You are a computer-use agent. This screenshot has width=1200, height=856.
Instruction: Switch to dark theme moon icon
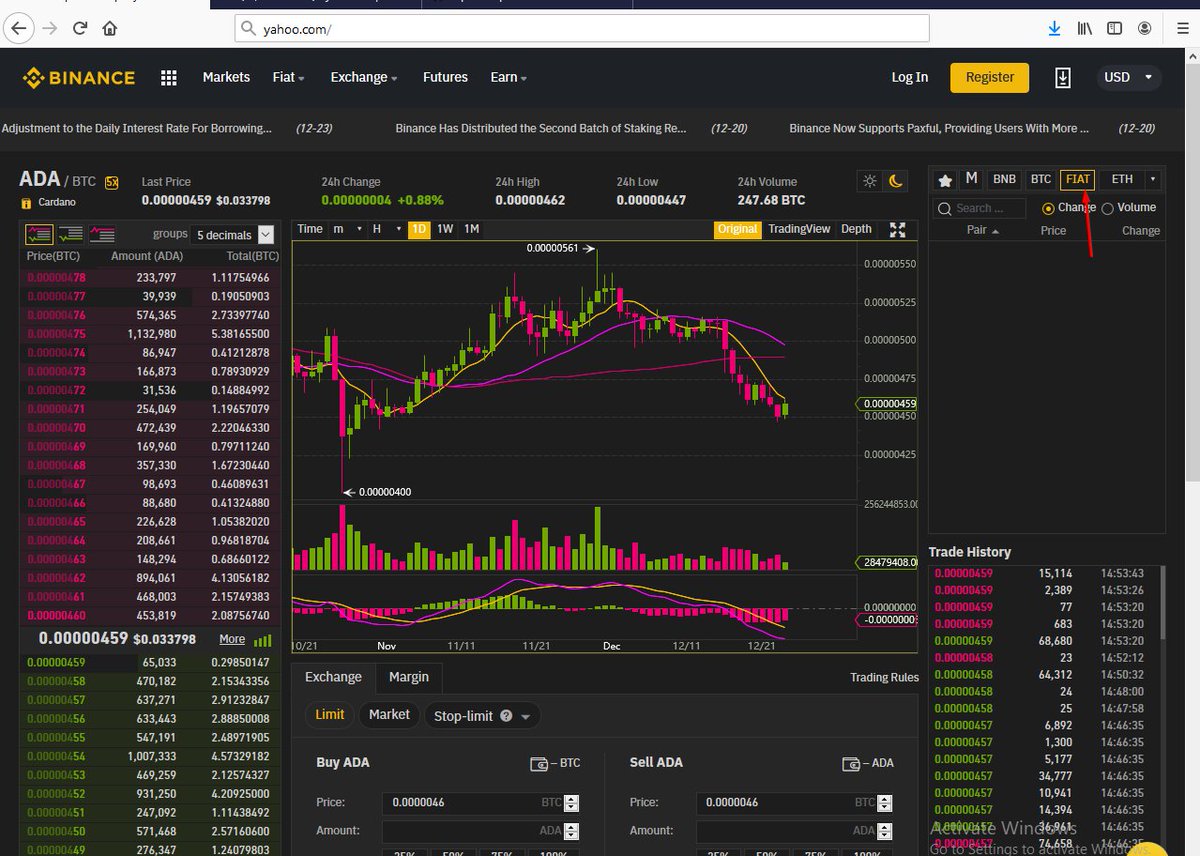coord(896,181)
